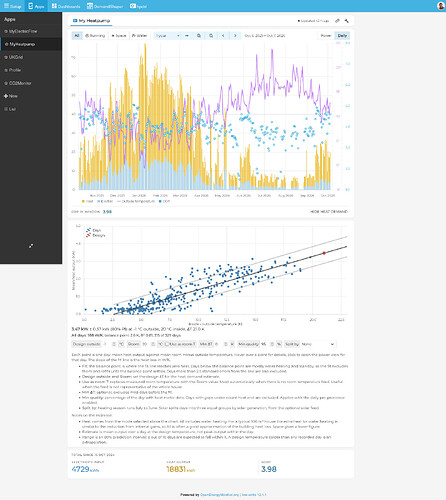
Task: Open MyElectricFlow app in sidebar
Action: tap(31, 31)
